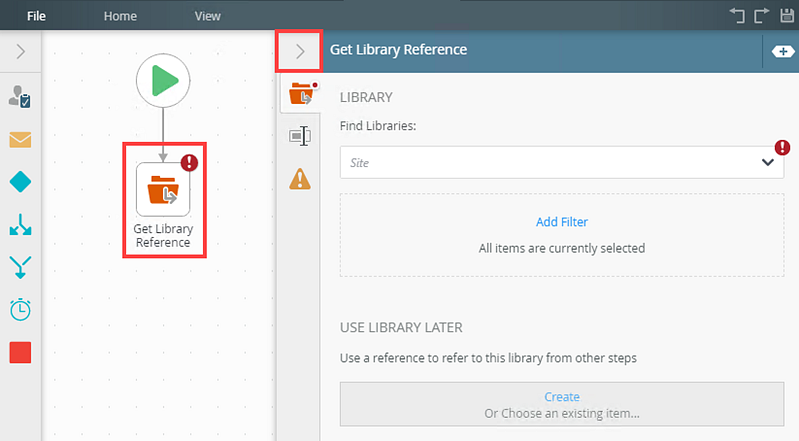
Task: Open the Properties tab with text-cursor icon
Action: [300, 136]
